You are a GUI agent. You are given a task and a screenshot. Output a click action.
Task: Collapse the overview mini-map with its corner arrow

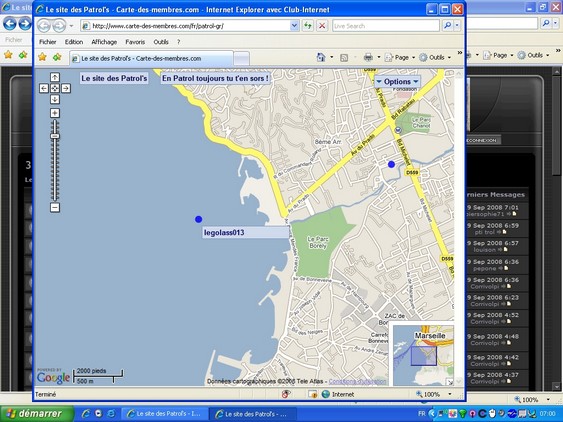[x=450, y=382]
